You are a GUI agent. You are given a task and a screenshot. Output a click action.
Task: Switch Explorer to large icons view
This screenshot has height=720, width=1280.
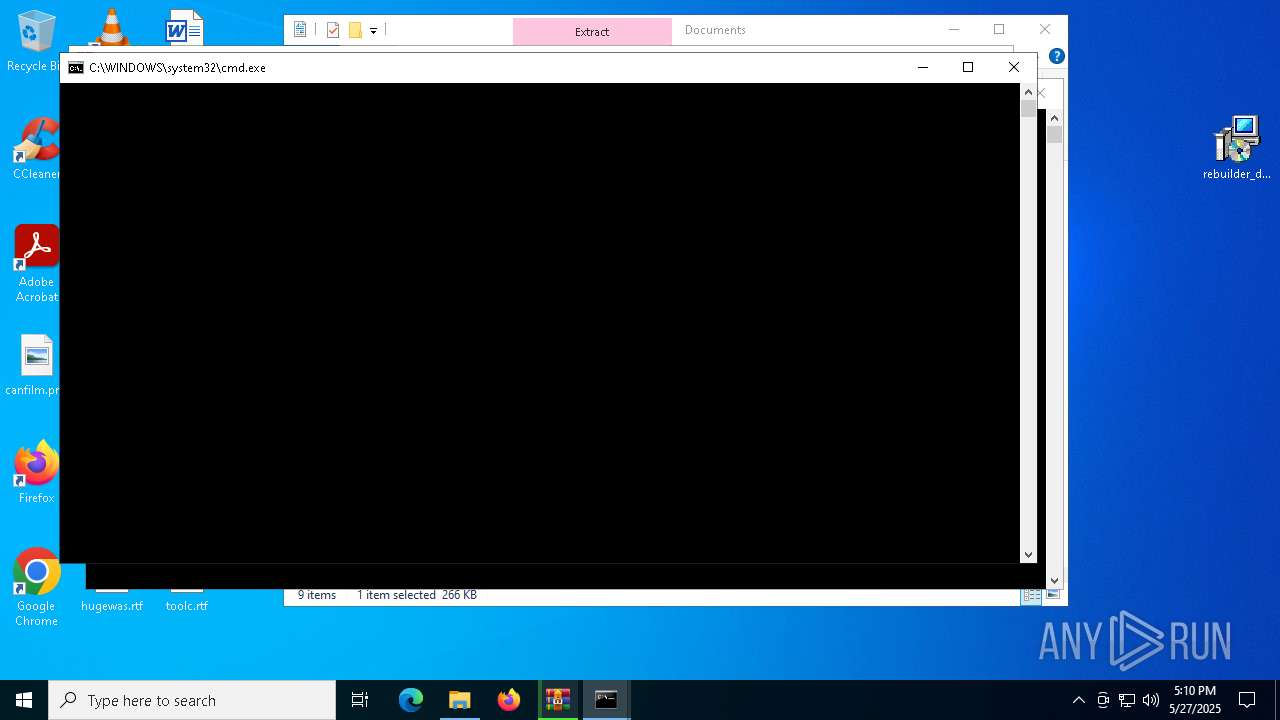[1052, 595]
